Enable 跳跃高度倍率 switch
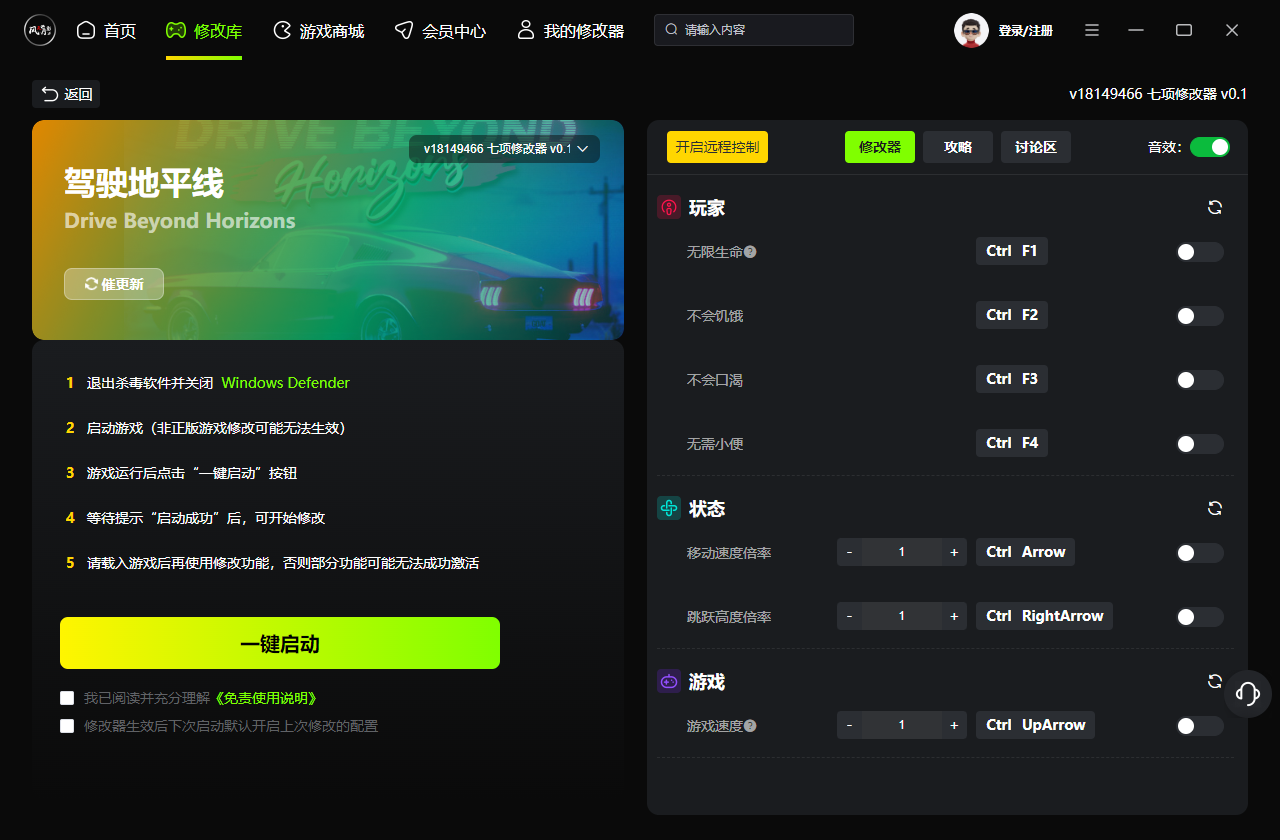 point(1199,617)
